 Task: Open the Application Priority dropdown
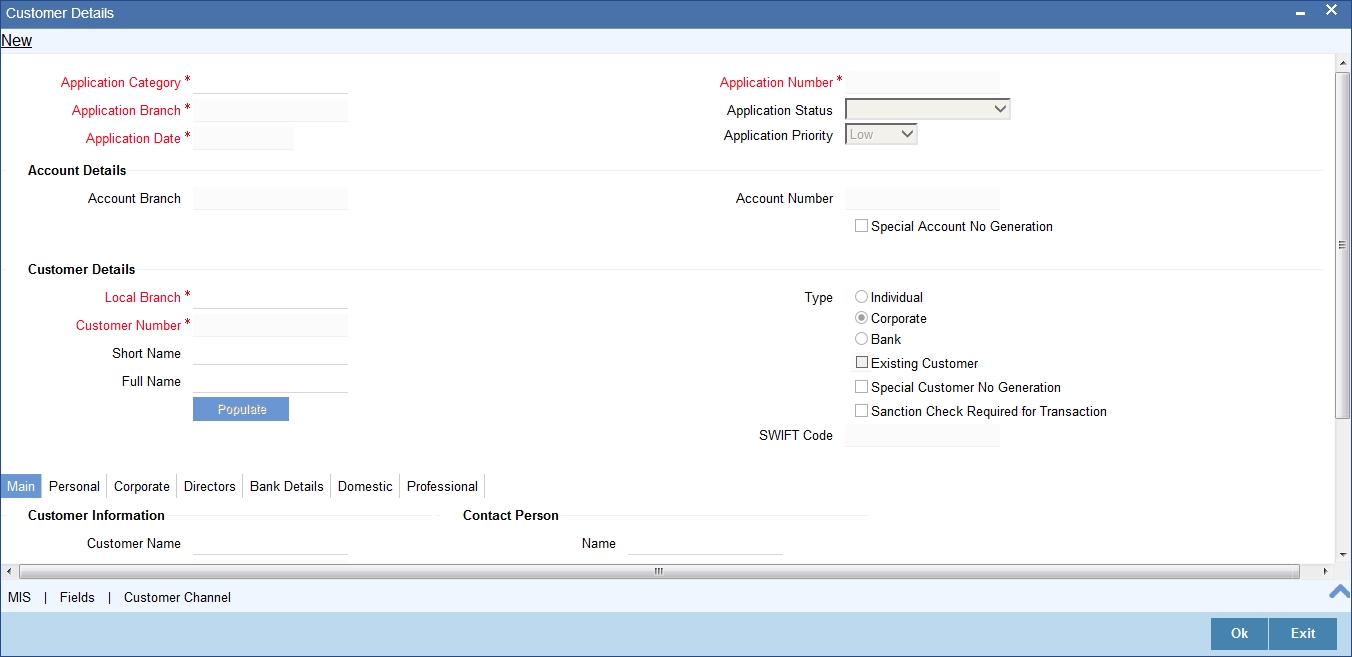point(881,134)
